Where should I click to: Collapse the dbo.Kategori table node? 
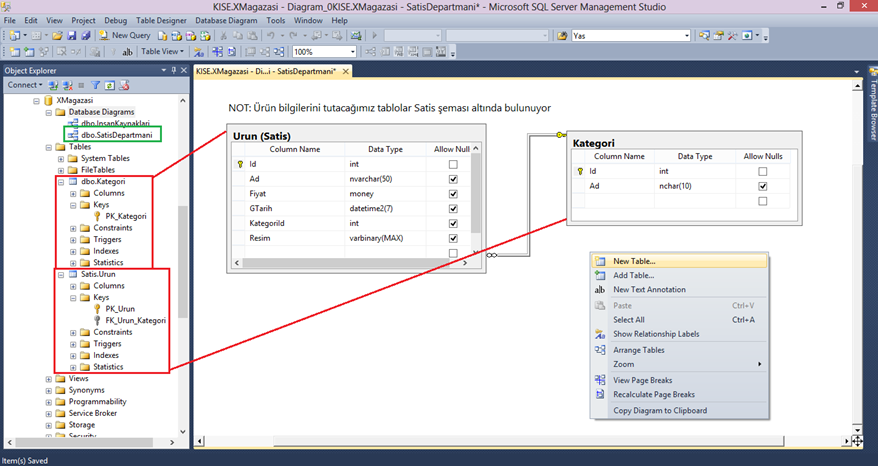[61, 182]
